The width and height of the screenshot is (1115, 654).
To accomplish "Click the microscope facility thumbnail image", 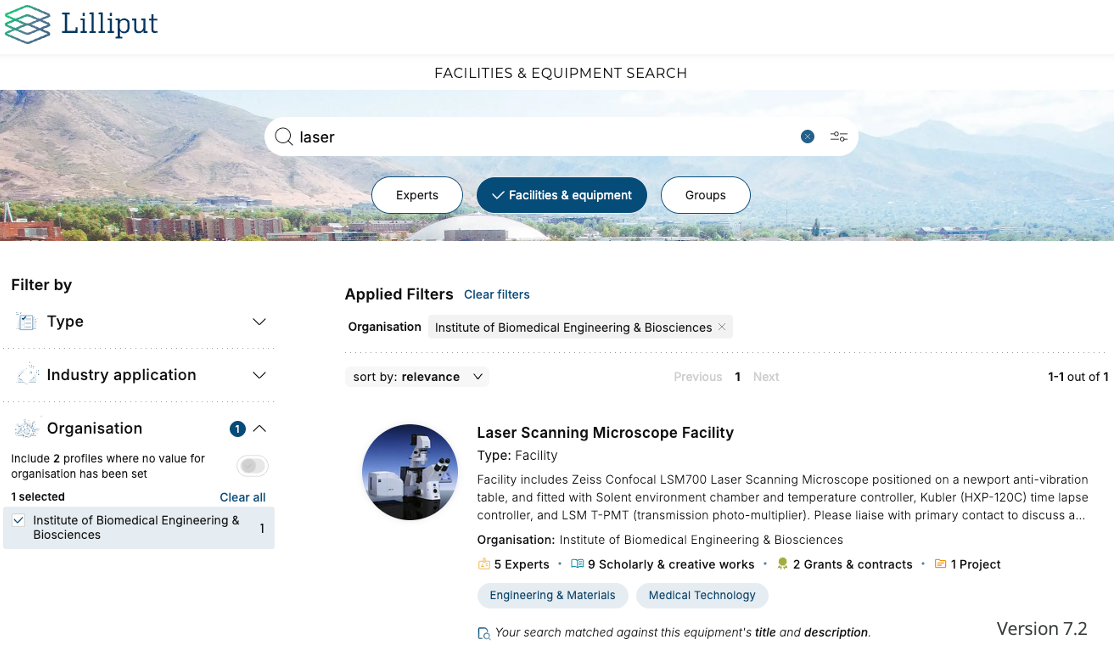I will tap(409, 472).
